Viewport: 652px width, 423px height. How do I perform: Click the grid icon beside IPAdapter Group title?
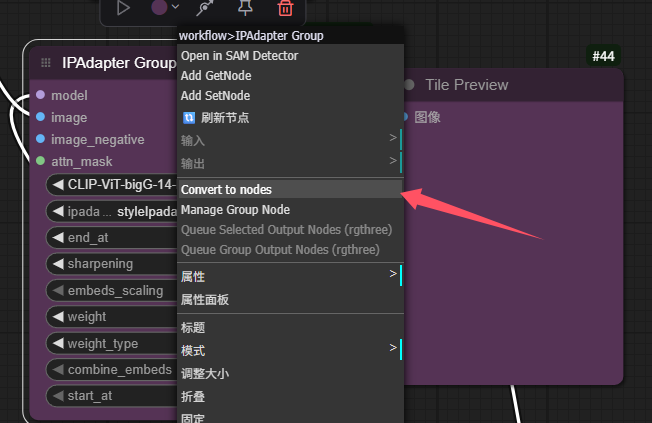point(46,62)
